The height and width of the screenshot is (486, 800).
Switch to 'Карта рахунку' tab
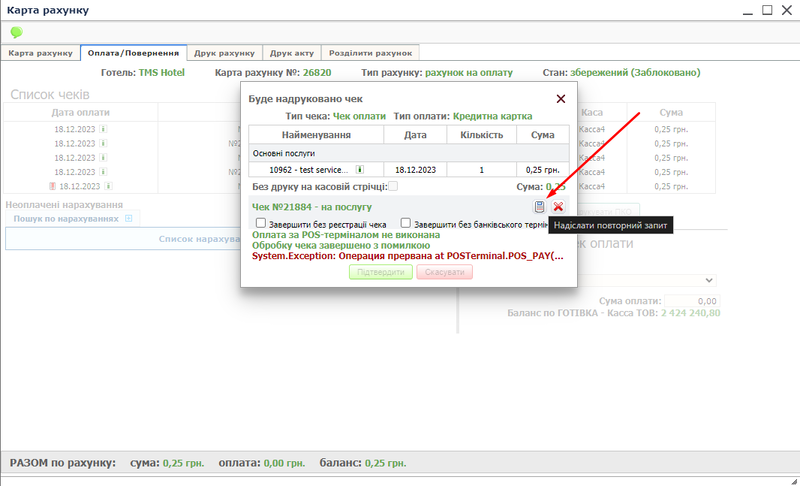click(41, 53)
